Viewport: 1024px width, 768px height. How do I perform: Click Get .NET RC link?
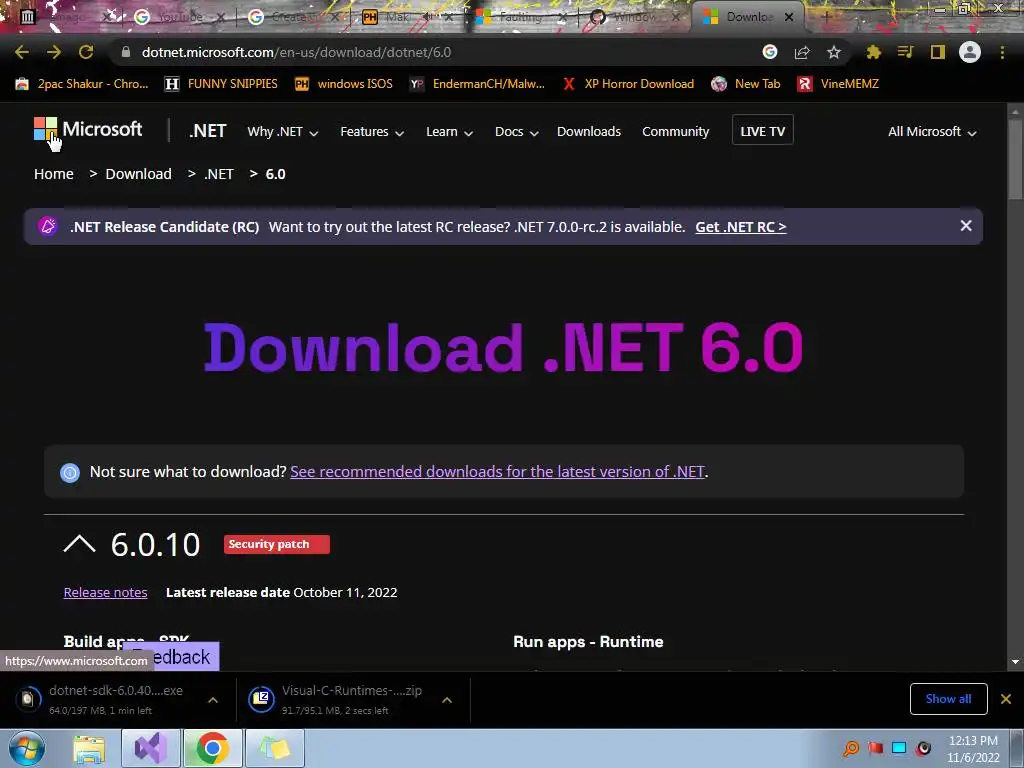pos(741,227)
